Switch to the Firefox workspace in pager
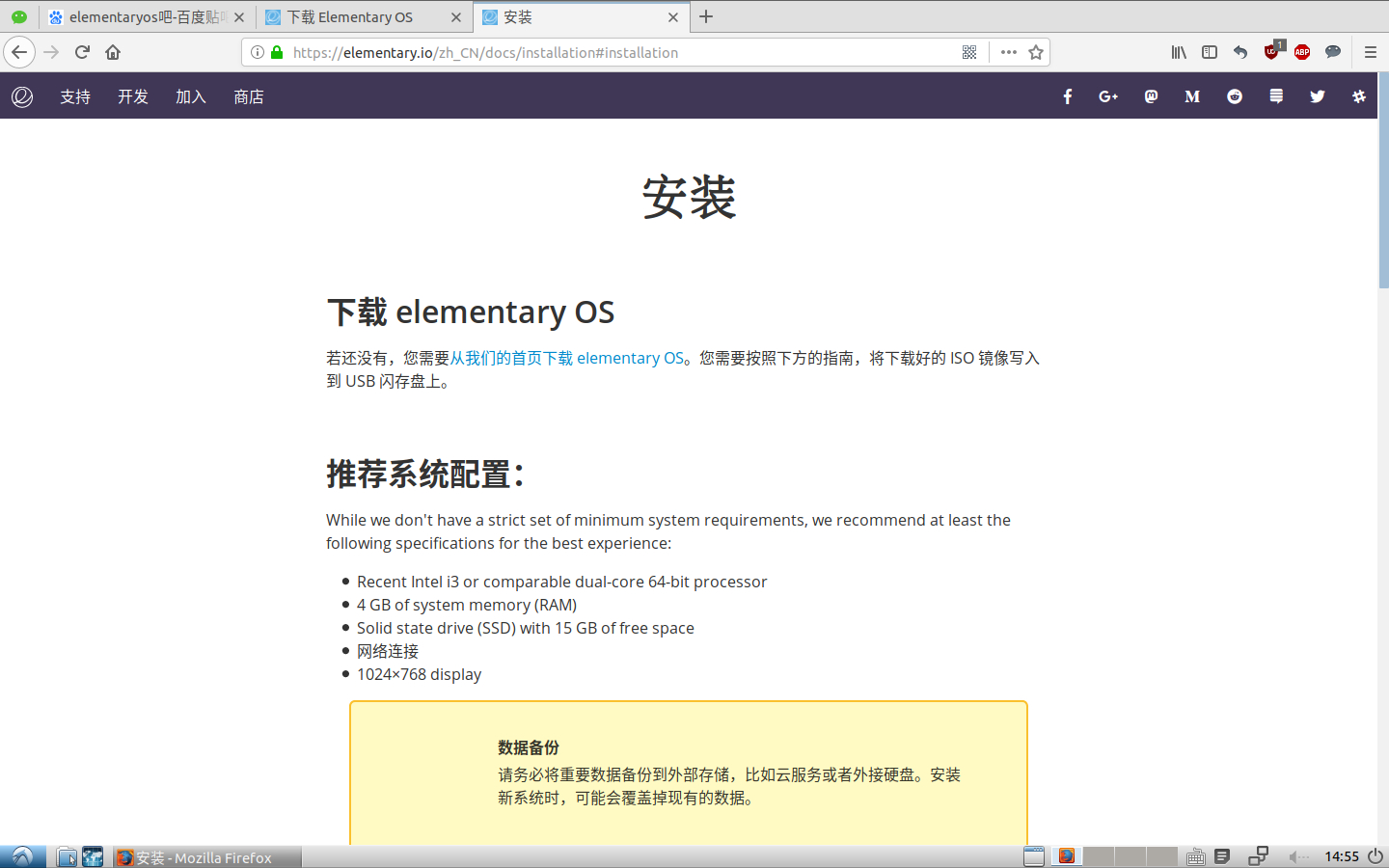 [x=1066, y=856]
